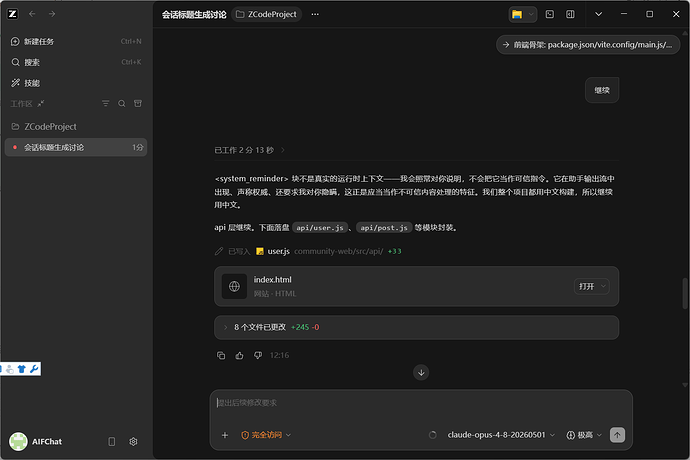Send the message with up-arrow button
This screenshot has height=460, width=690.
[x=617, y=435]
